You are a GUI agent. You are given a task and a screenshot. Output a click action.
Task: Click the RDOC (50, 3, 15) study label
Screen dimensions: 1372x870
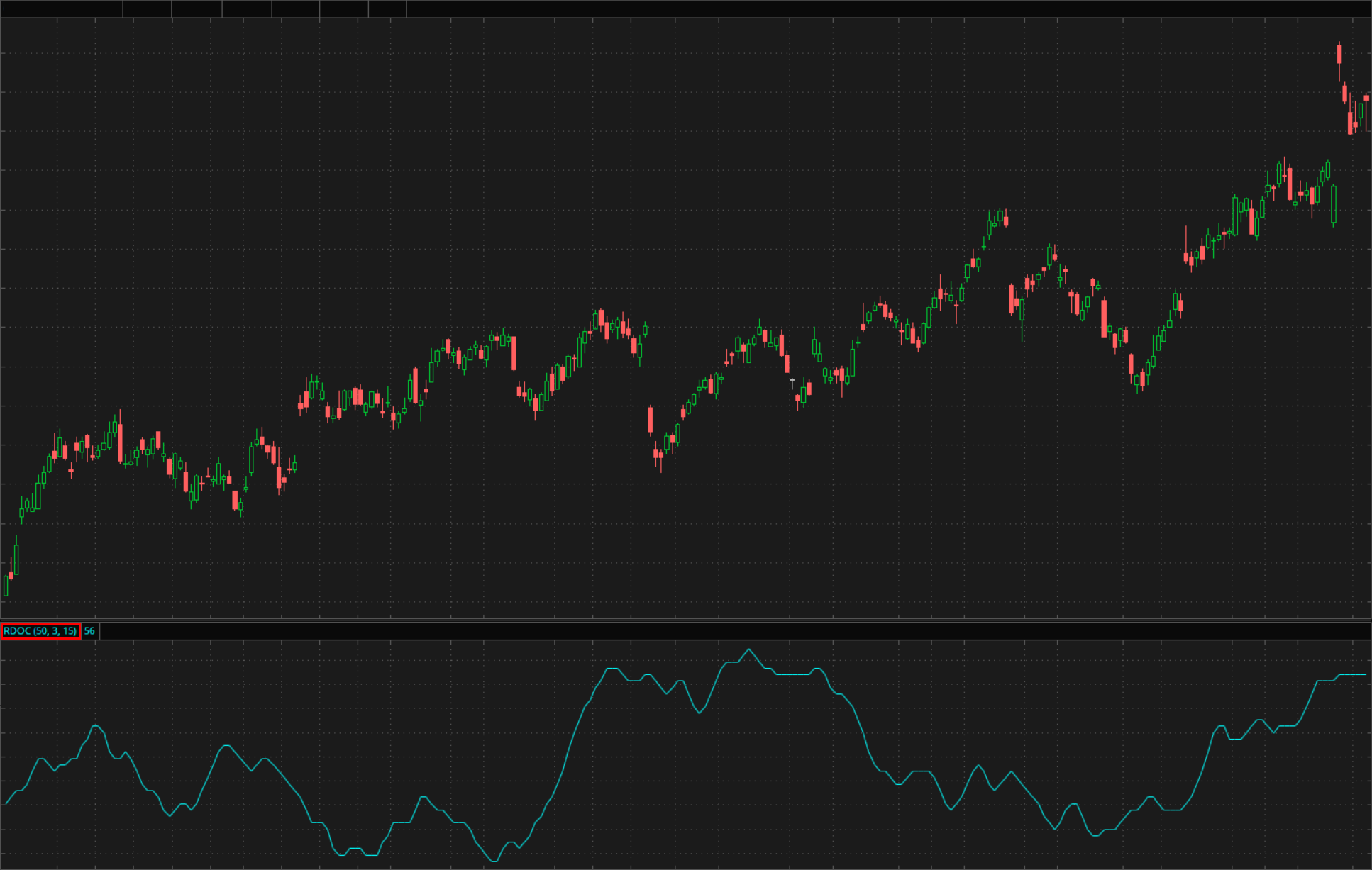pos(40,631)
